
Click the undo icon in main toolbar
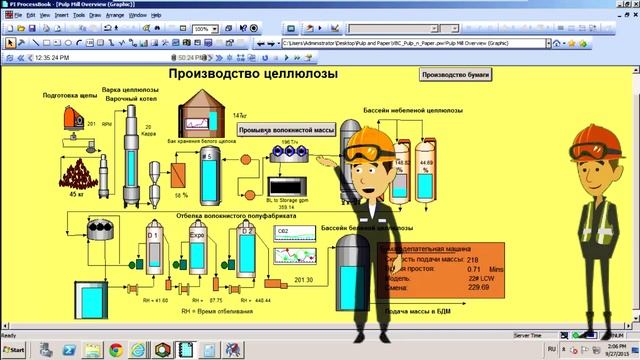[108, 29]
